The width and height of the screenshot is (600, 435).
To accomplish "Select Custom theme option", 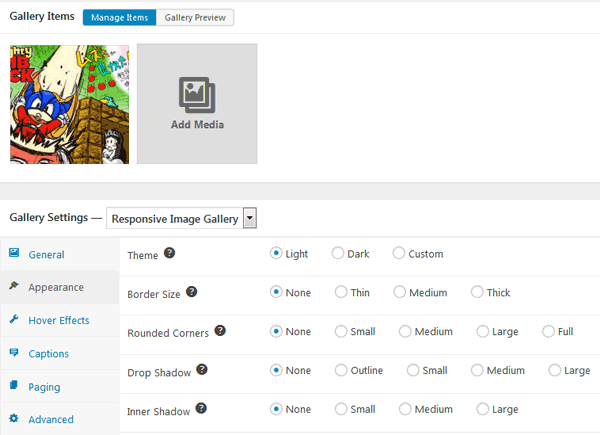I will [400, 254].
